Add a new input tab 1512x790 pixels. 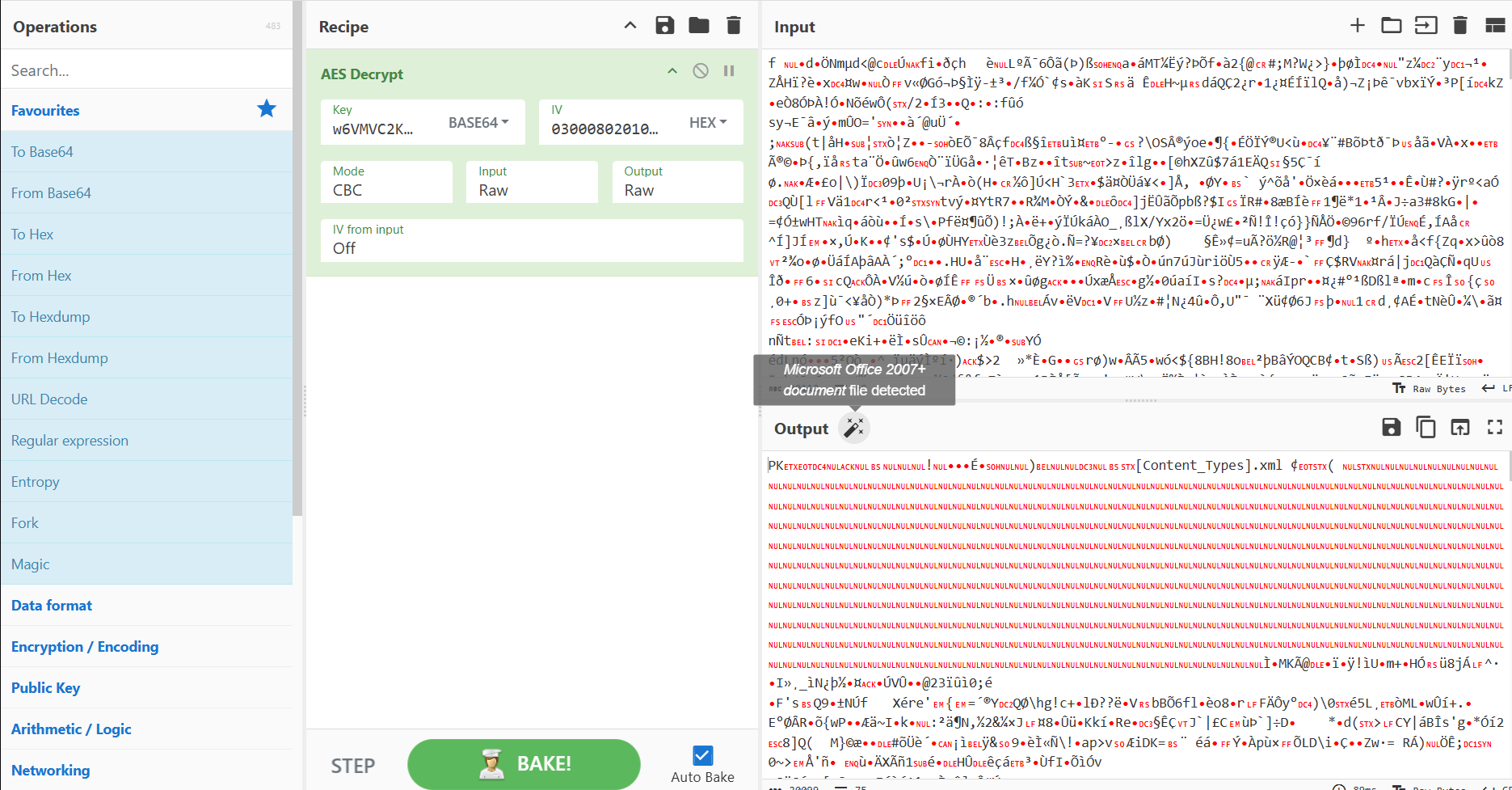click(x=1358, y=26)
